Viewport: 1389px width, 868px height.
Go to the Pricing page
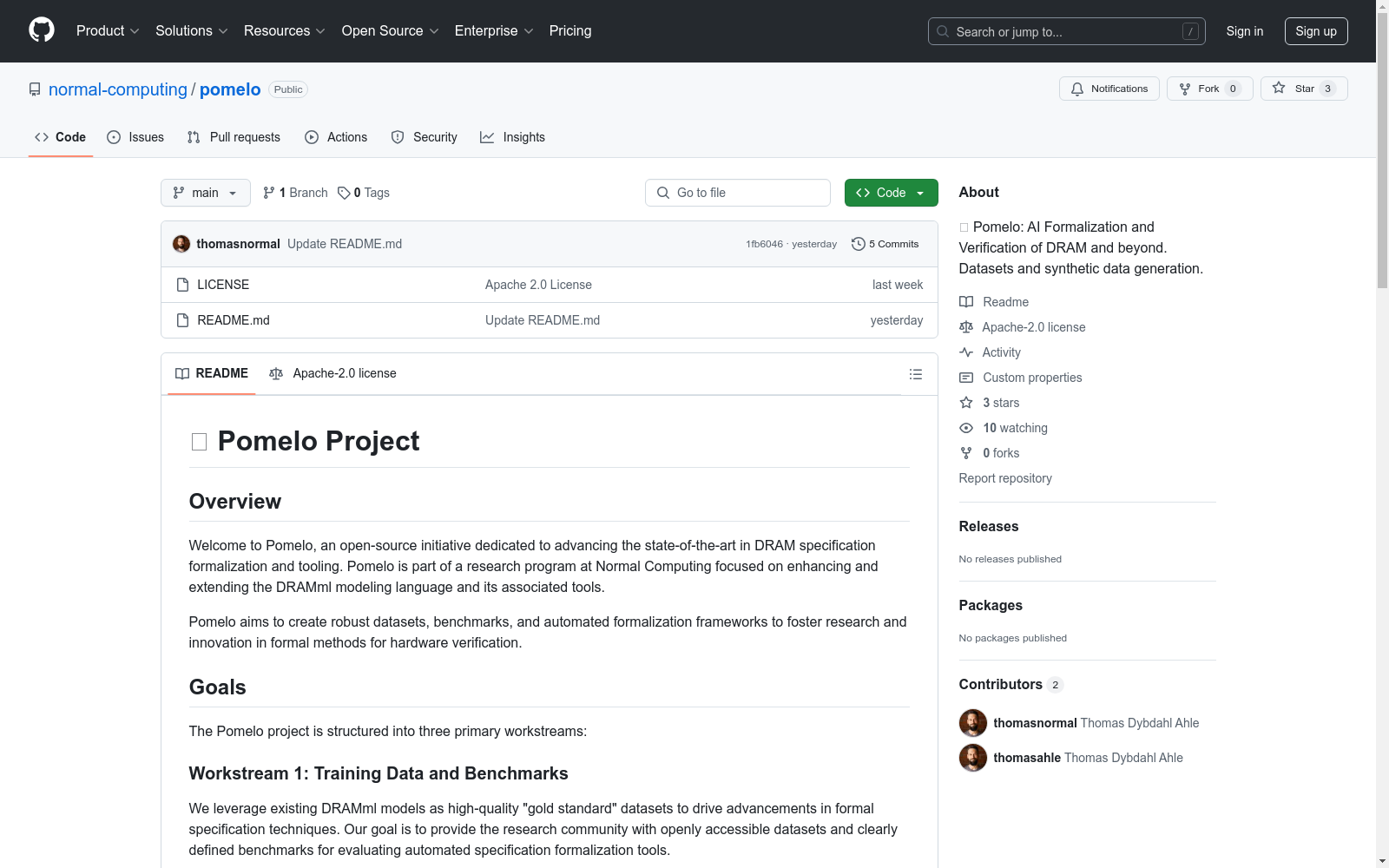pos(570,31)
